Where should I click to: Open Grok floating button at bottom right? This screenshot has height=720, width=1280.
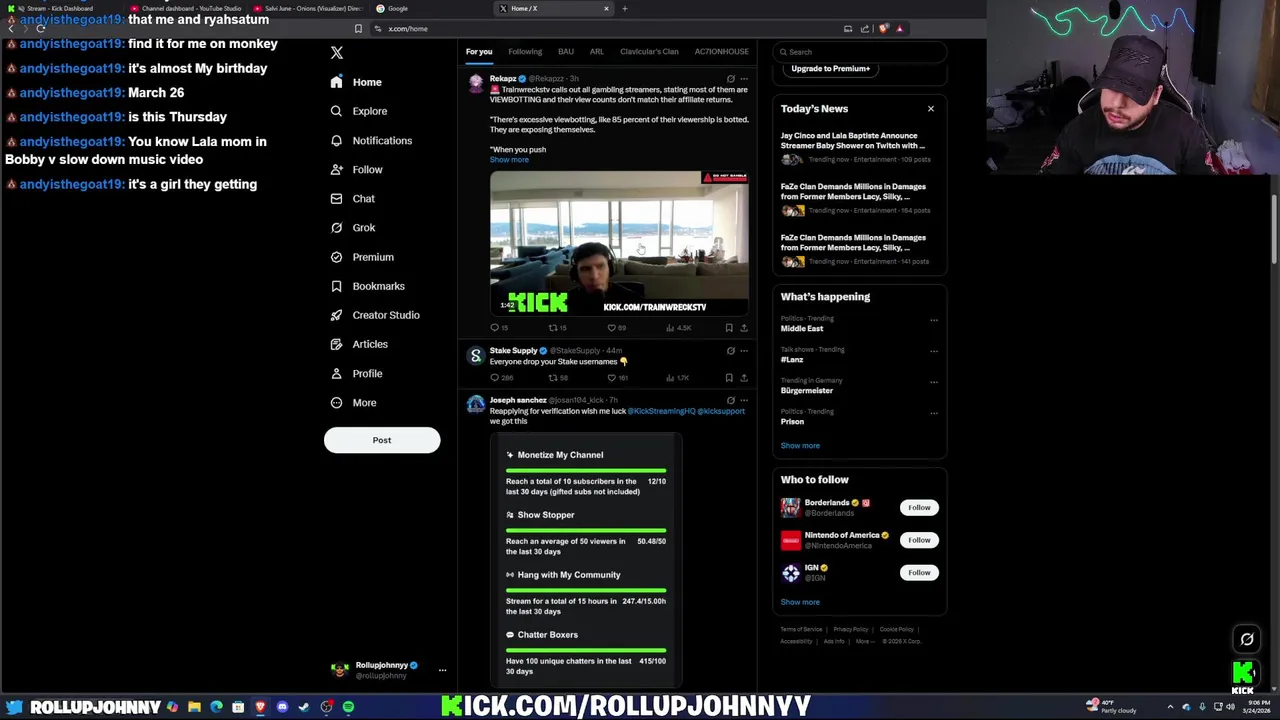[x=1247, y=639]
